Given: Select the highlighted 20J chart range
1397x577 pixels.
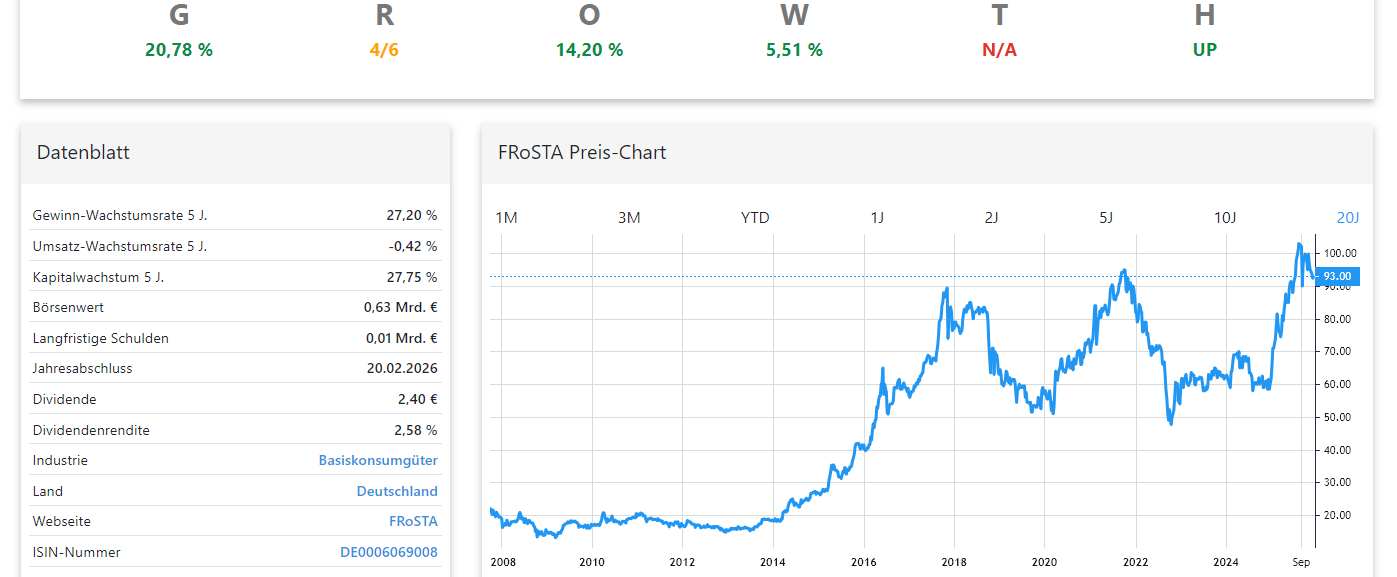Looking at the screenshot, I should click(x=1349, y=216).
